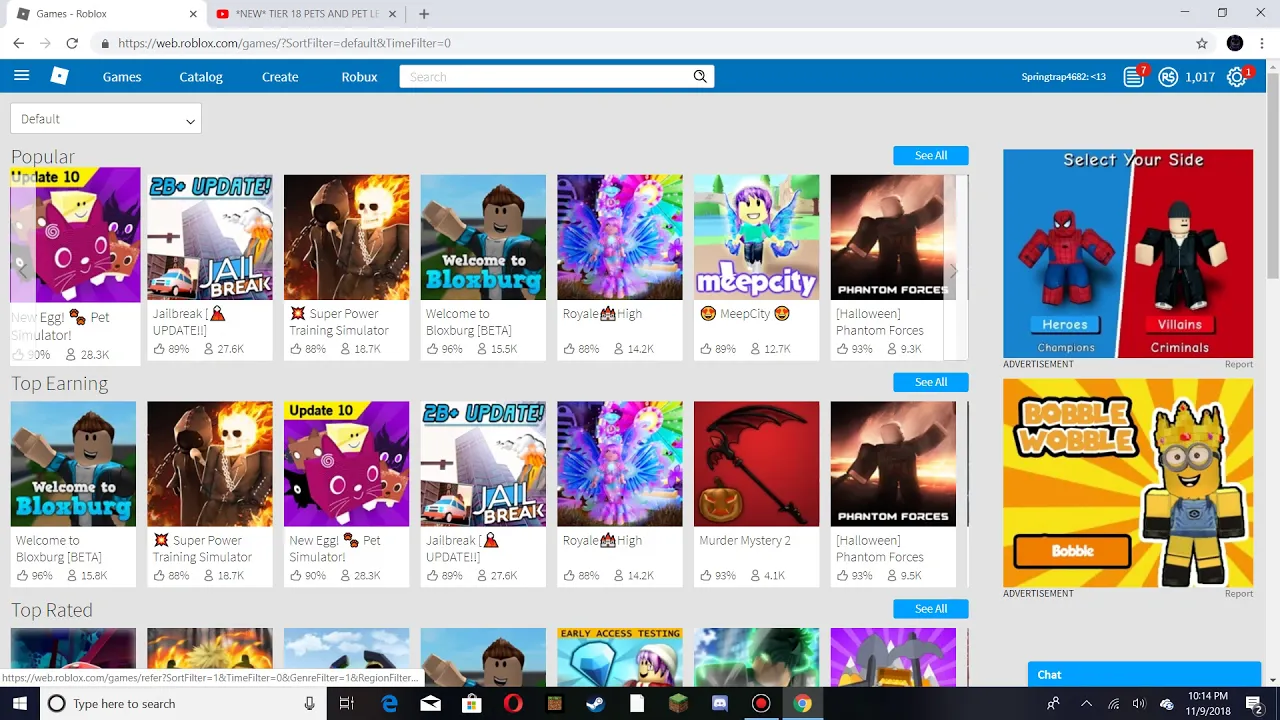The width and height of the screenshot is (1280, 720).
Task: Open Opera browser from taskbar
Action: [x=513, y=703]
